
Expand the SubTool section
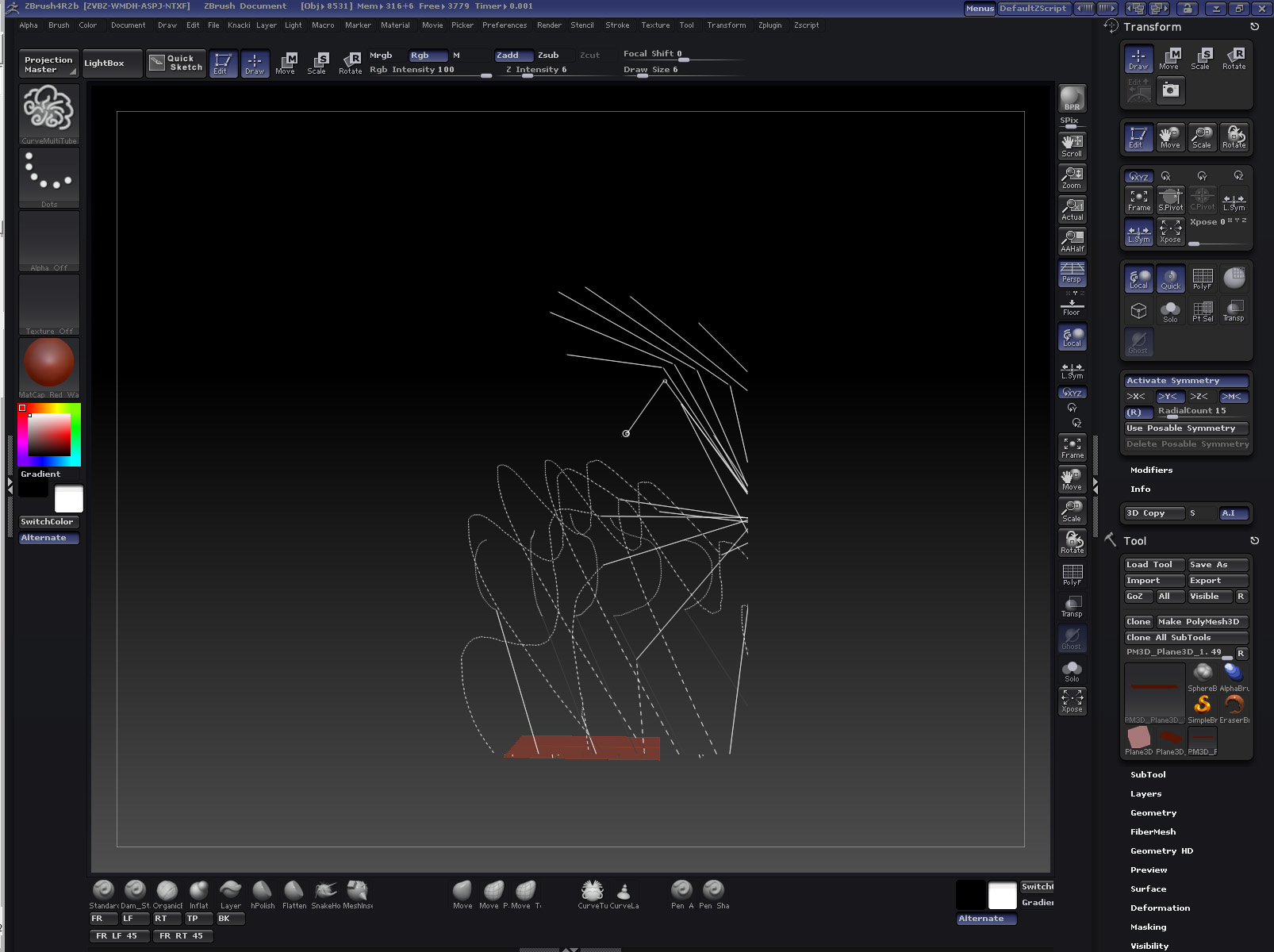pos(1148,774)
